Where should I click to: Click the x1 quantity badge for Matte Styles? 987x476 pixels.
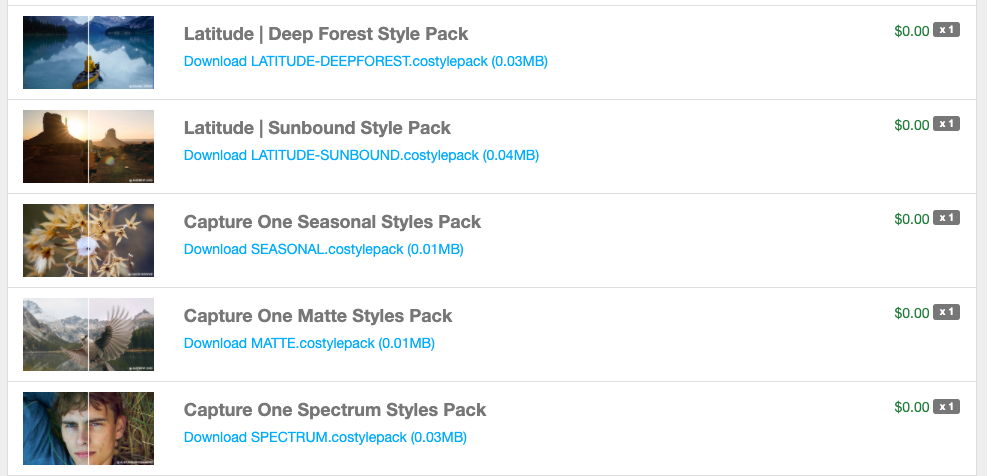click(946, 312)
